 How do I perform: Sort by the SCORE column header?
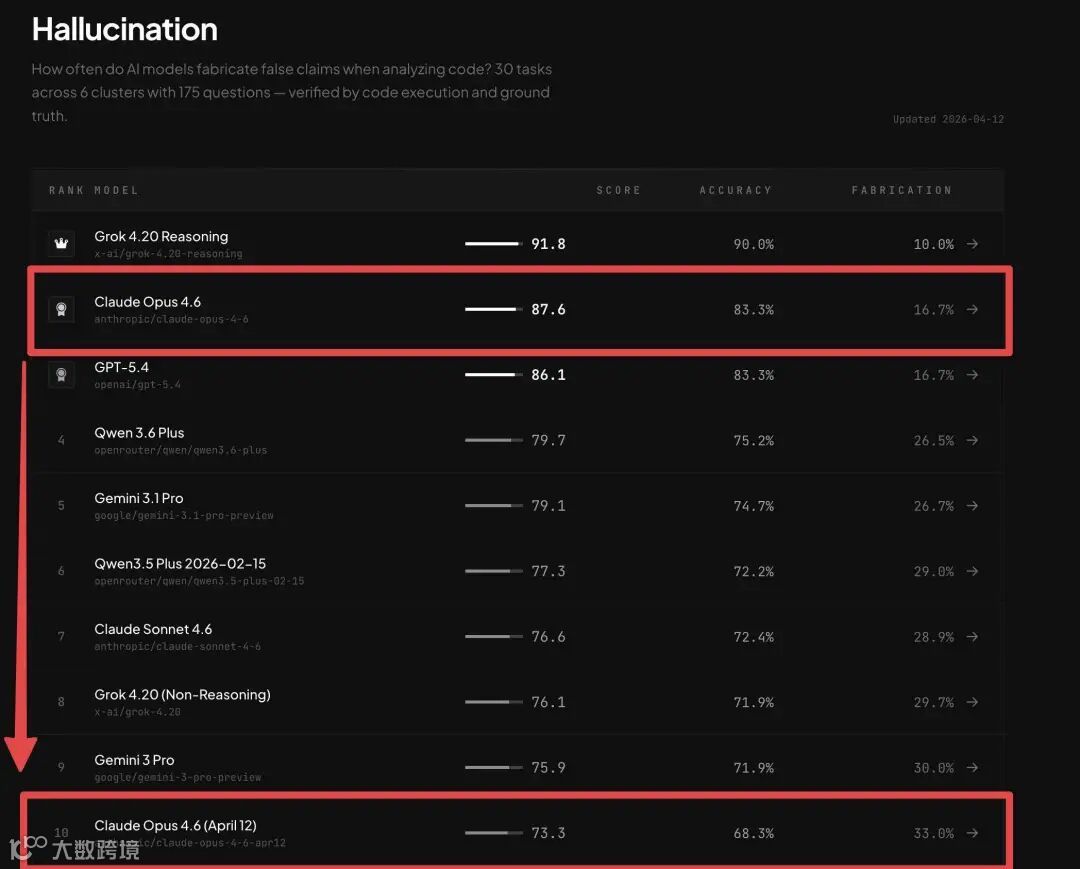619,190
